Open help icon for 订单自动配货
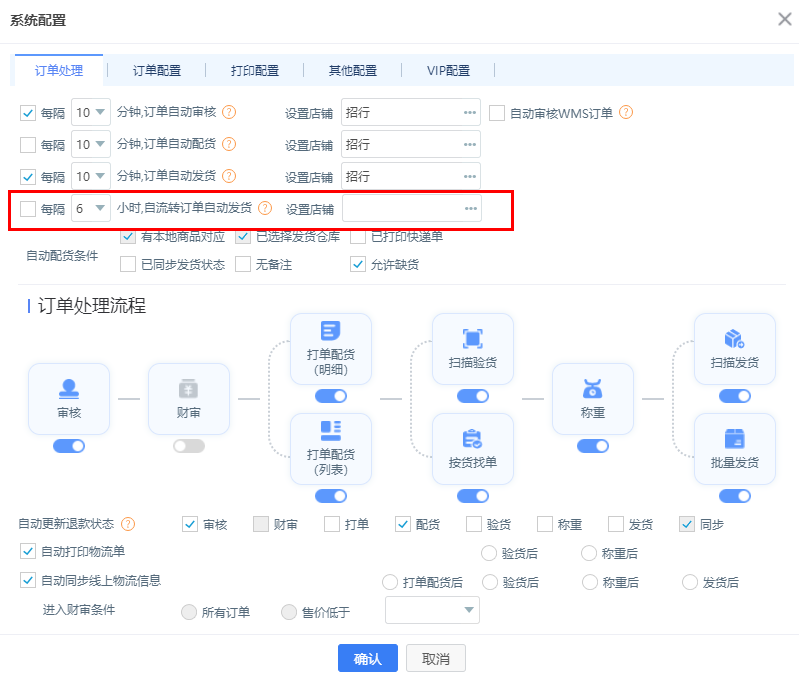 pyautogui.click(x=229, y=144)
